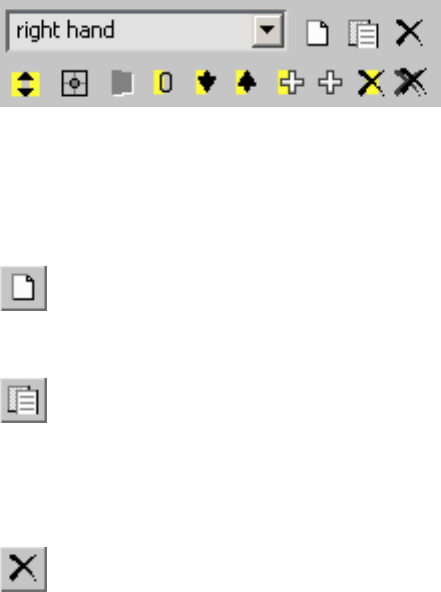Click the yellow down arrow icon
The width and height of the screenshot is (441, 592).
pyautogui.click(x=206, y=82)
